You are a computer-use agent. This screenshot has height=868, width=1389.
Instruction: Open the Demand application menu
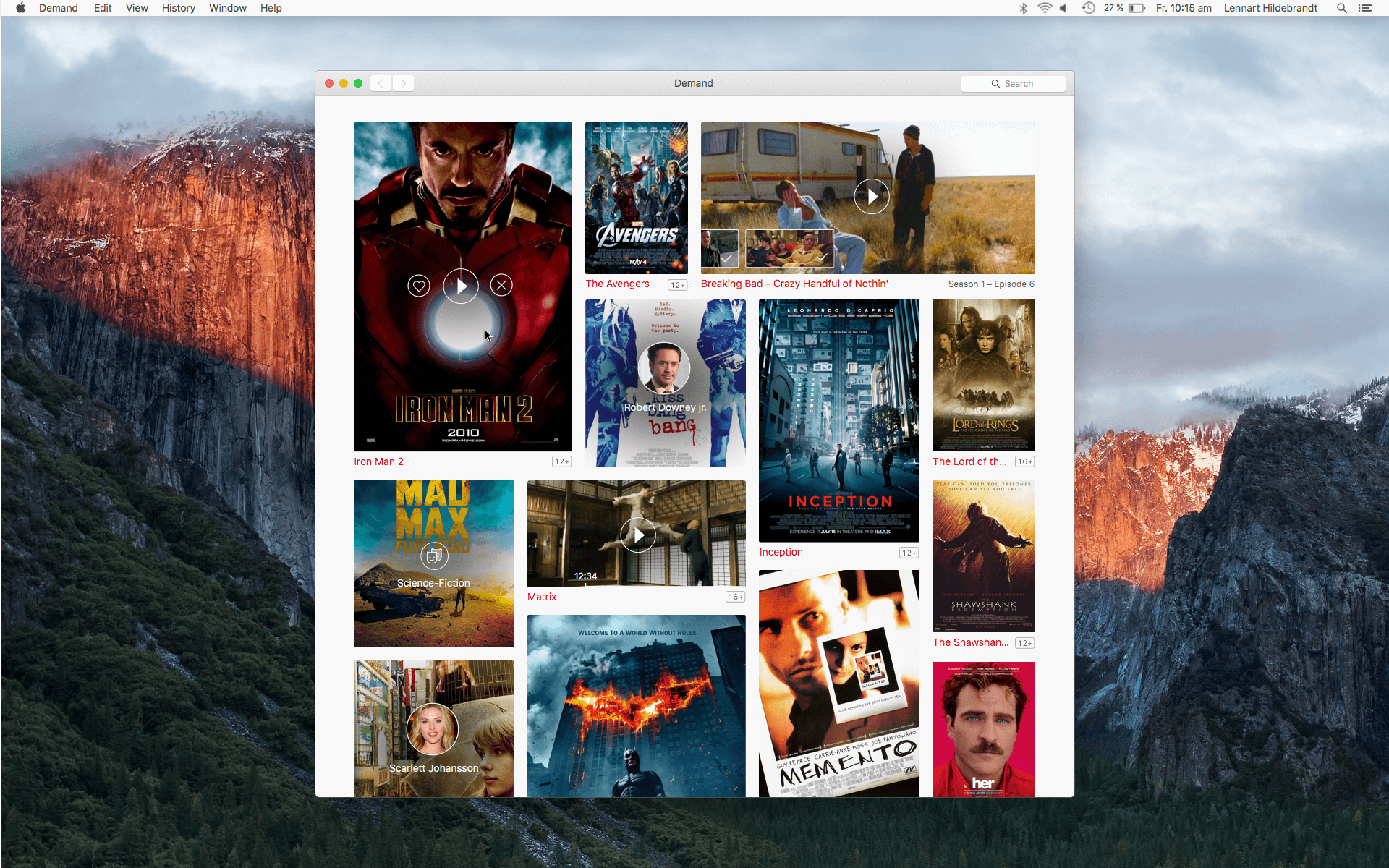59,8
